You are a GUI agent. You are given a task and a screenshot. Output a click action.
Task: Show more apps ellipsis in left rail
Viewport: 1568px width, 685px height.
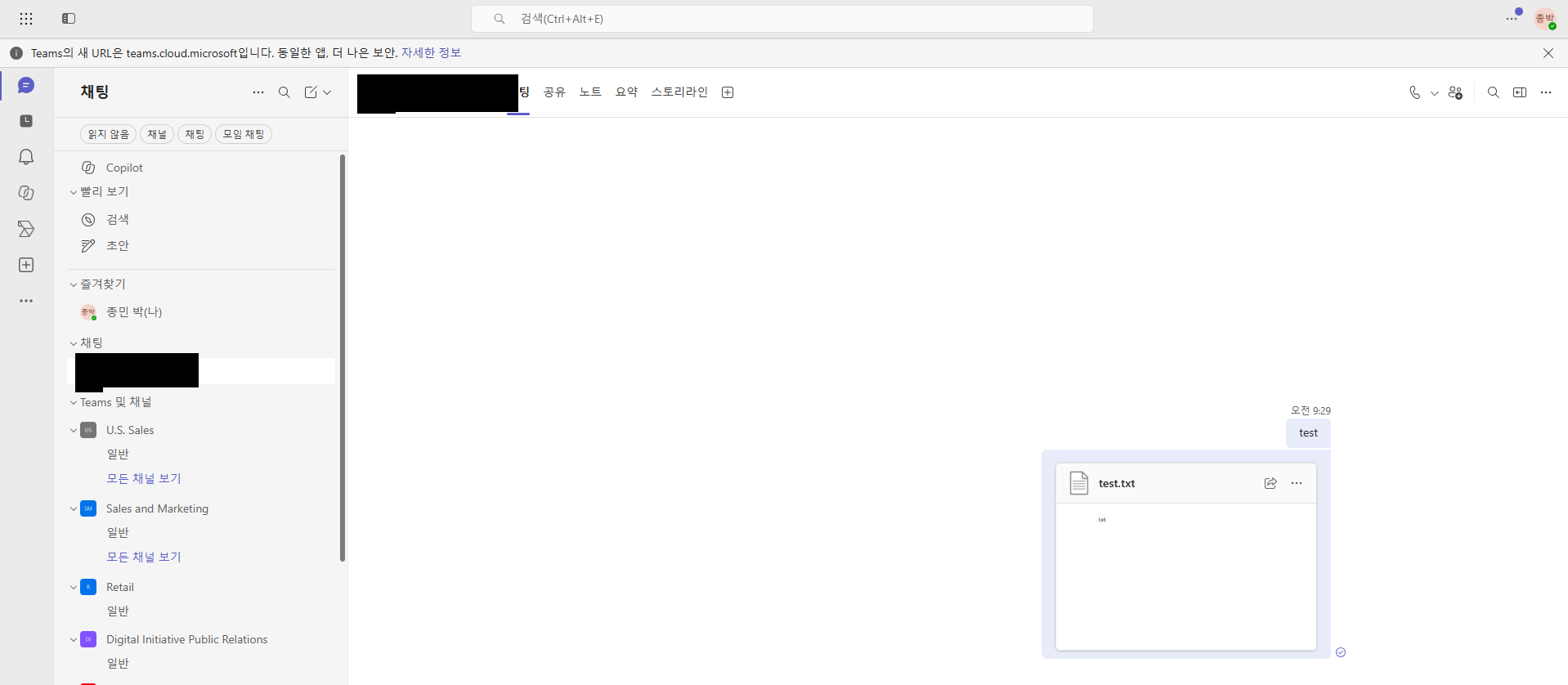click(x=26, y=301)
